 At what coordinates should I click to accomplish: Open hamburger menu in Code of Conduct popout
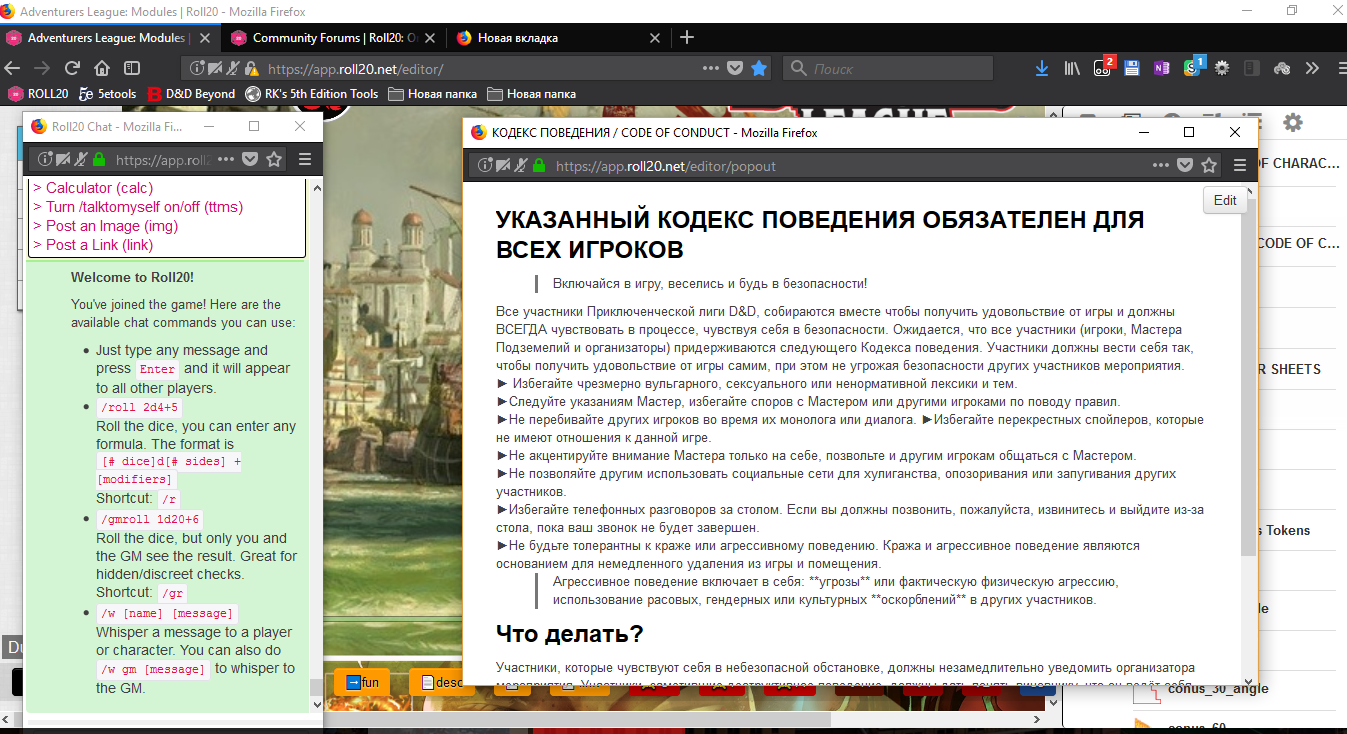pos(1240,166)
